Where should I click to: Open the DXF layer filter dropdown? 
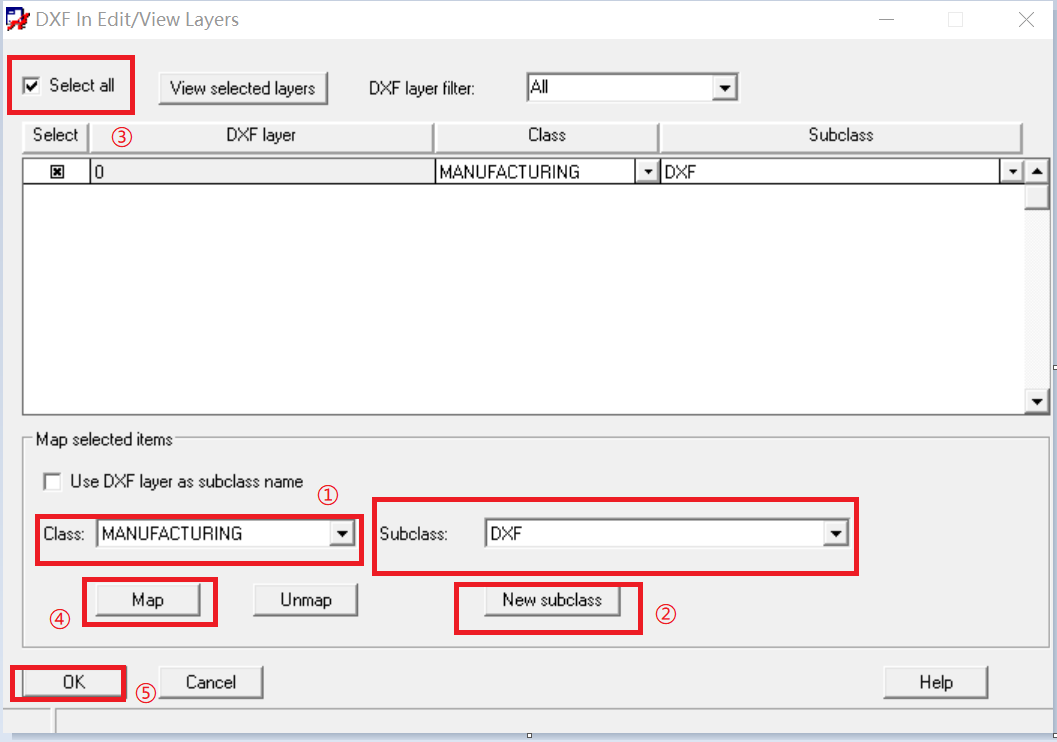click(x=725, y=88)
